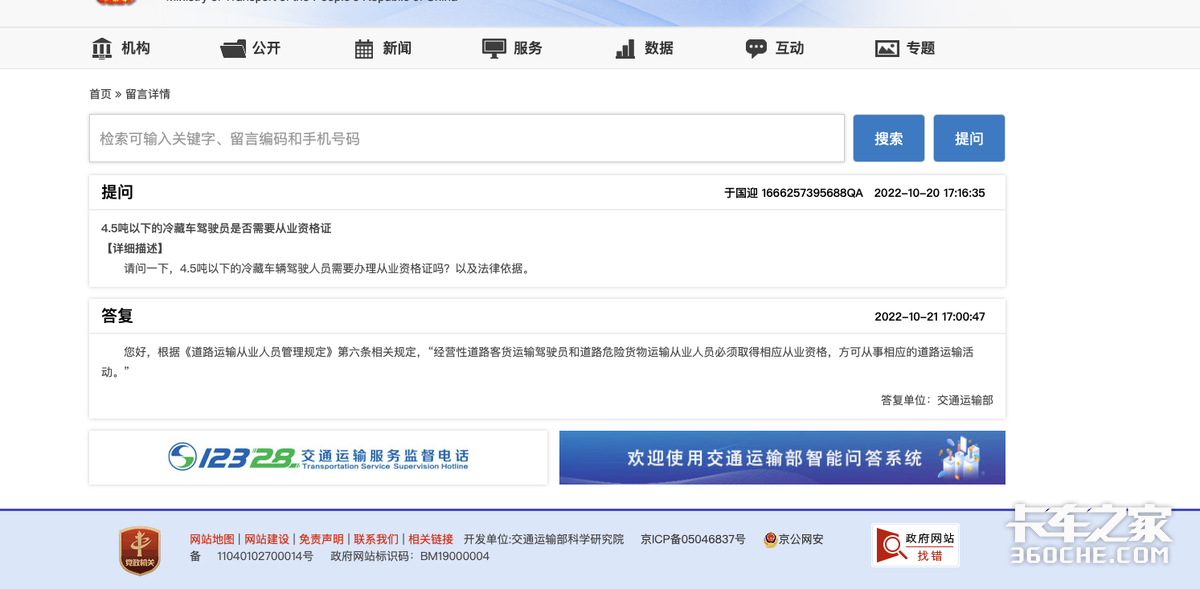Image resolution: width=1200 pixels, height=589 pixels.
Task: Click 答复单位：交通运输部 text
Action: [937, 400]
